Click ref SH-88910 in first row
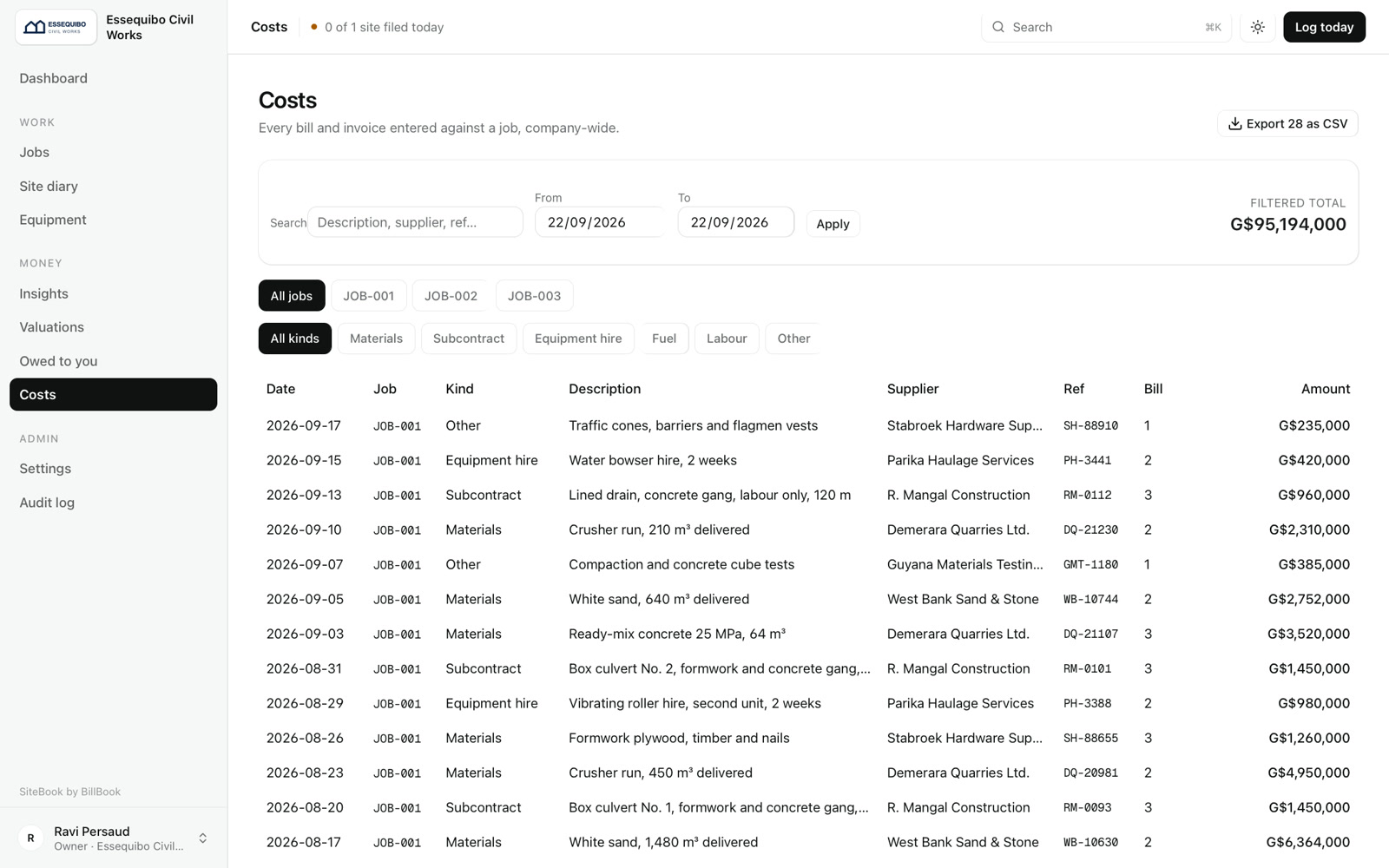 1090,426
